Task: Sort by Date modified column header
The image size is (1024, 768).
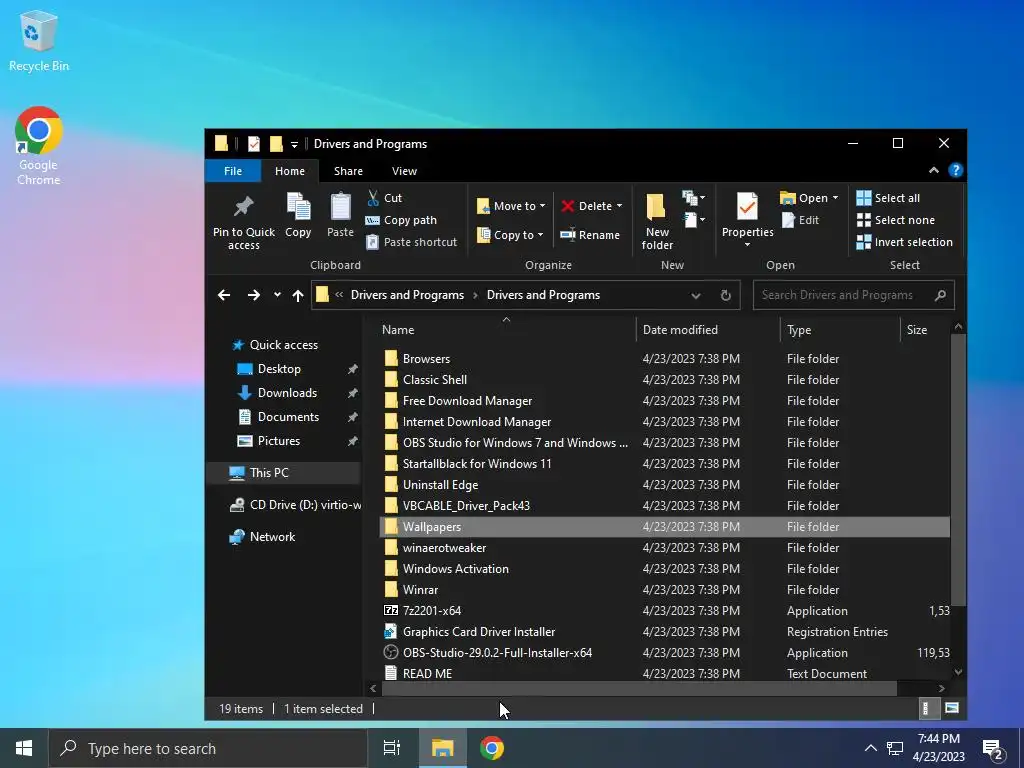Action: [708, 330]
